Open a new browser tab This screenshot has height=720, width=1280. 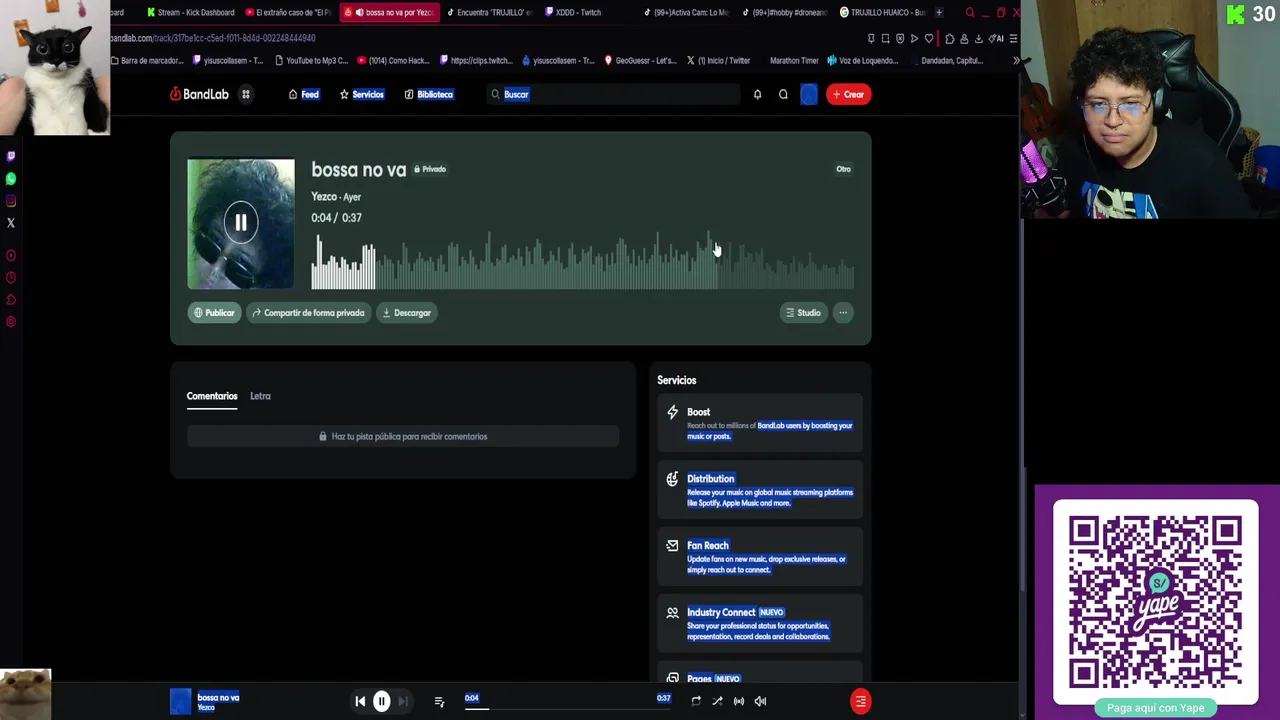[939, 12]
